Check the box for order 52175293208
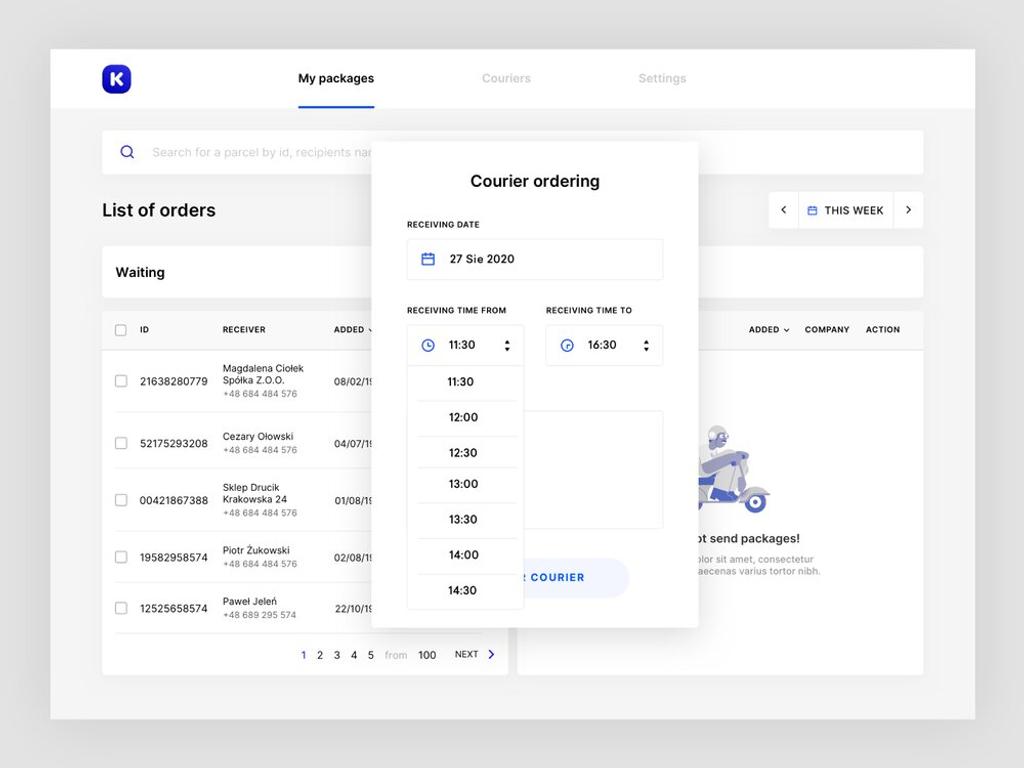The image size is (1024, 768). tap(121, 443)
